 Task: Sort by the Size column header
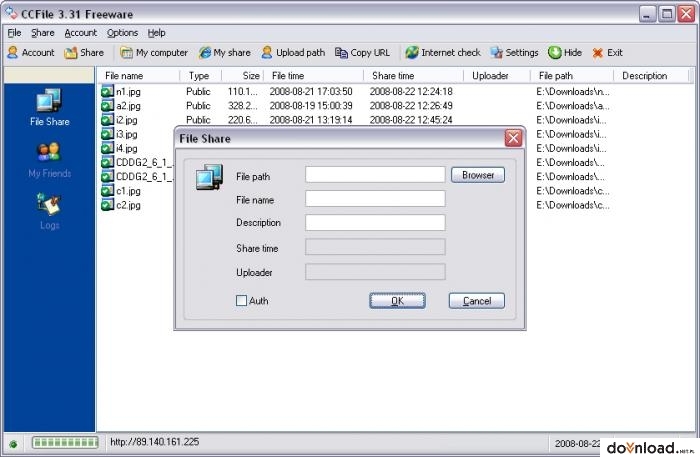242,76
